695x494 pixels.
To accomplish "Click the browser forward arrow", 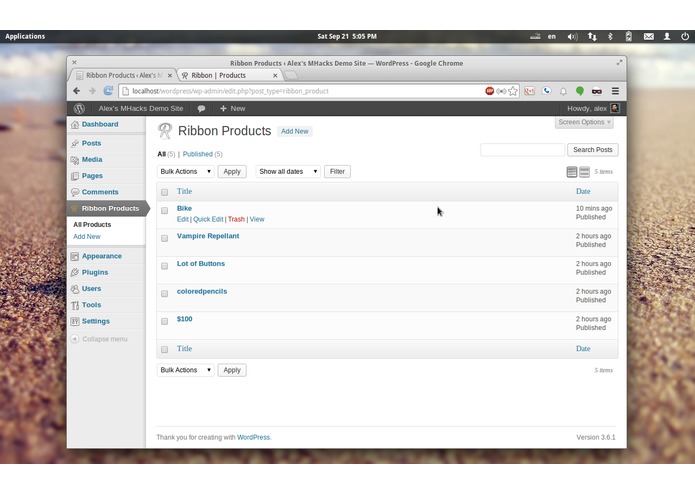I will 92,91.
